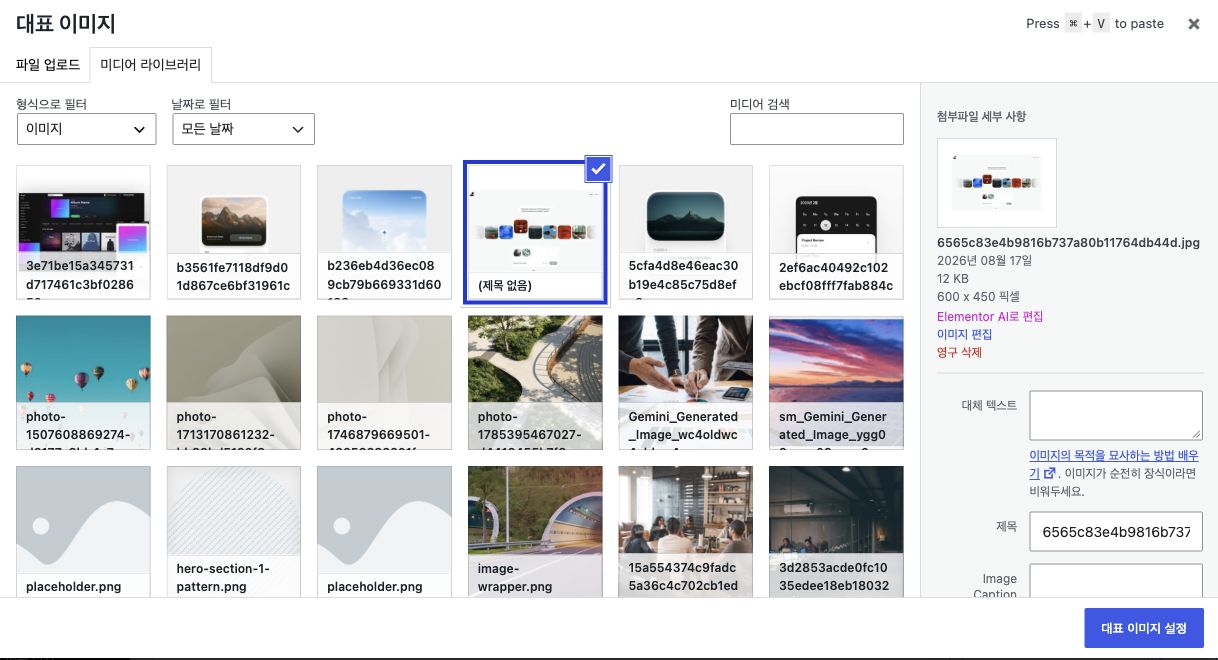Open the 형식으로 필터 이미지 dropdown
The image size is (1218, 660).
(87, 129)
